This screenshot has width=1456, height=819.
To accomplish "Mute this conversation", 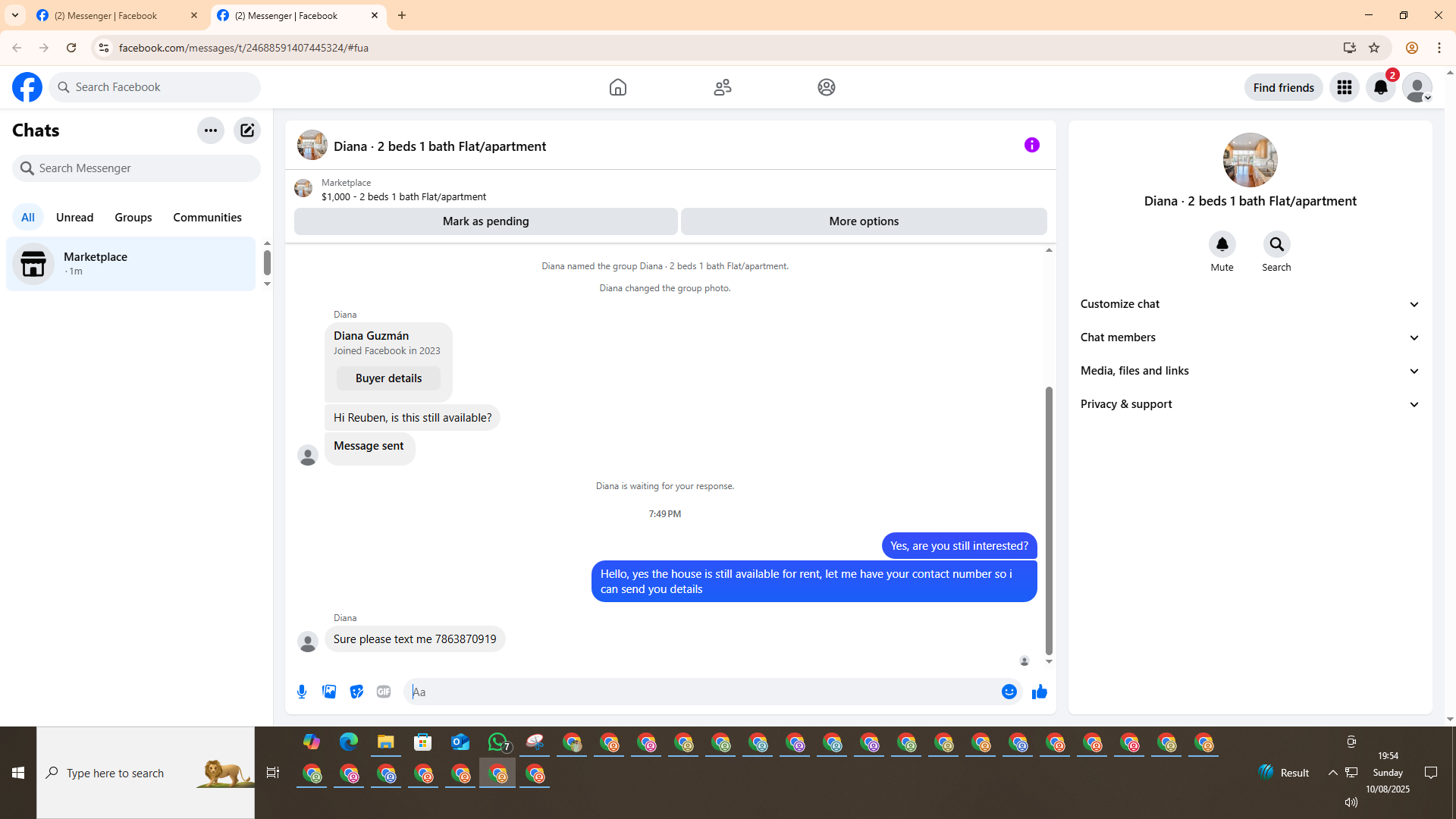I will (x=1222, y=244).
